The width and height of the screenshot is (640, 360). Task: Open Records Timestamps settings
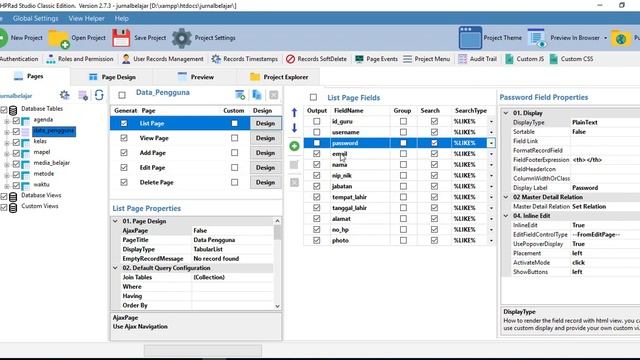[x=244, y=59]
